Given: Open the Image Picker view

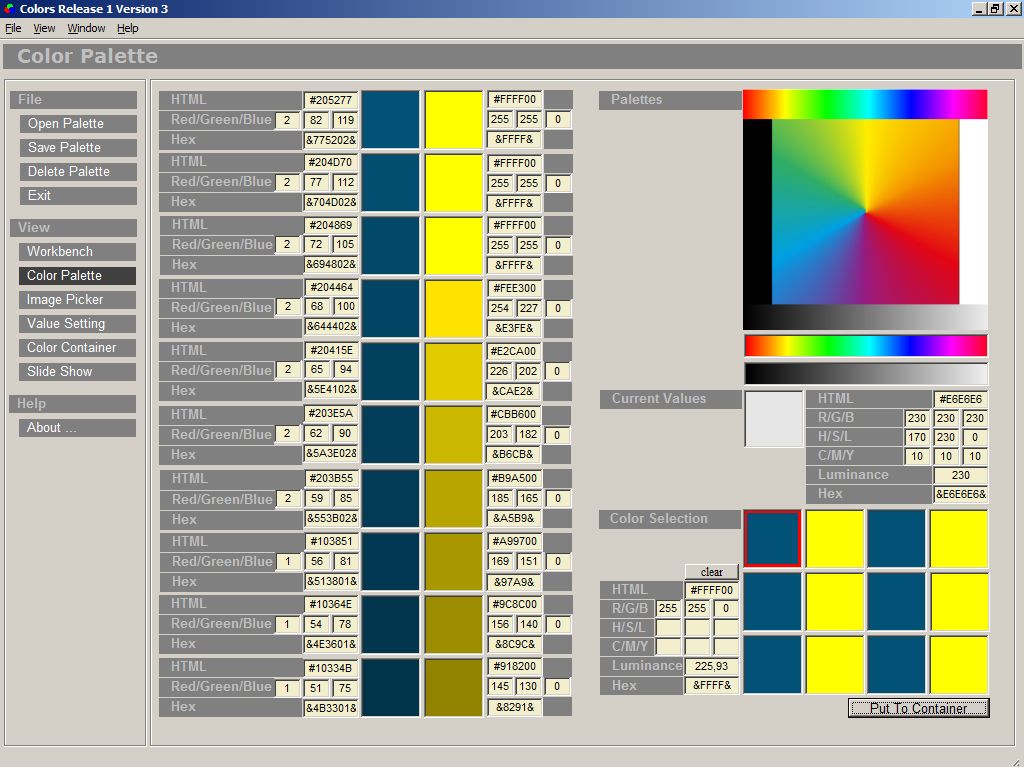Looking at the screenshot, I should pos(77,300).
